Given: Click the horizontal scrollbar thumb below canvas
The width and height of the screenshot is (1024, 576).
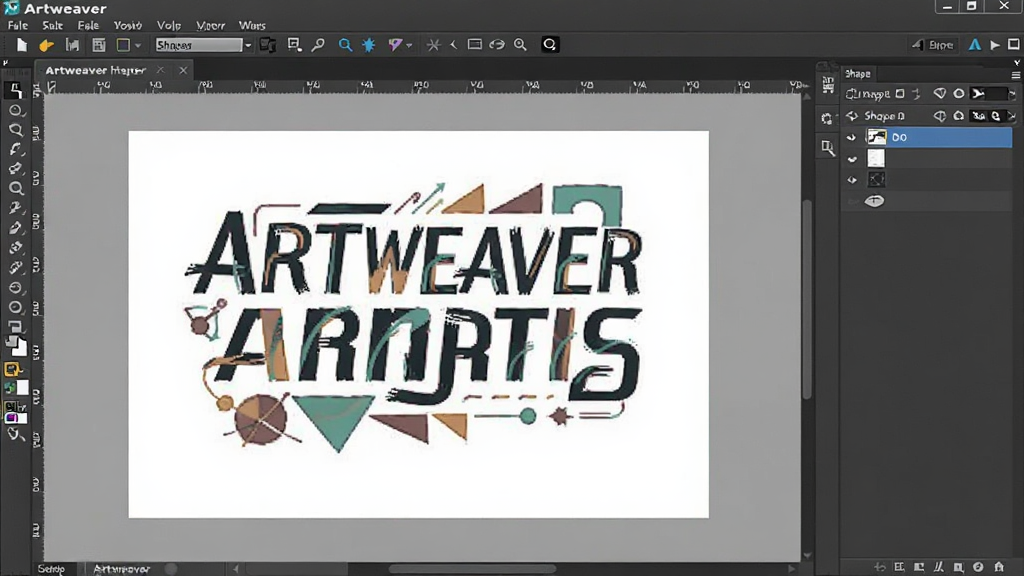Looking at the screenshot, I should tap(472, 569).
